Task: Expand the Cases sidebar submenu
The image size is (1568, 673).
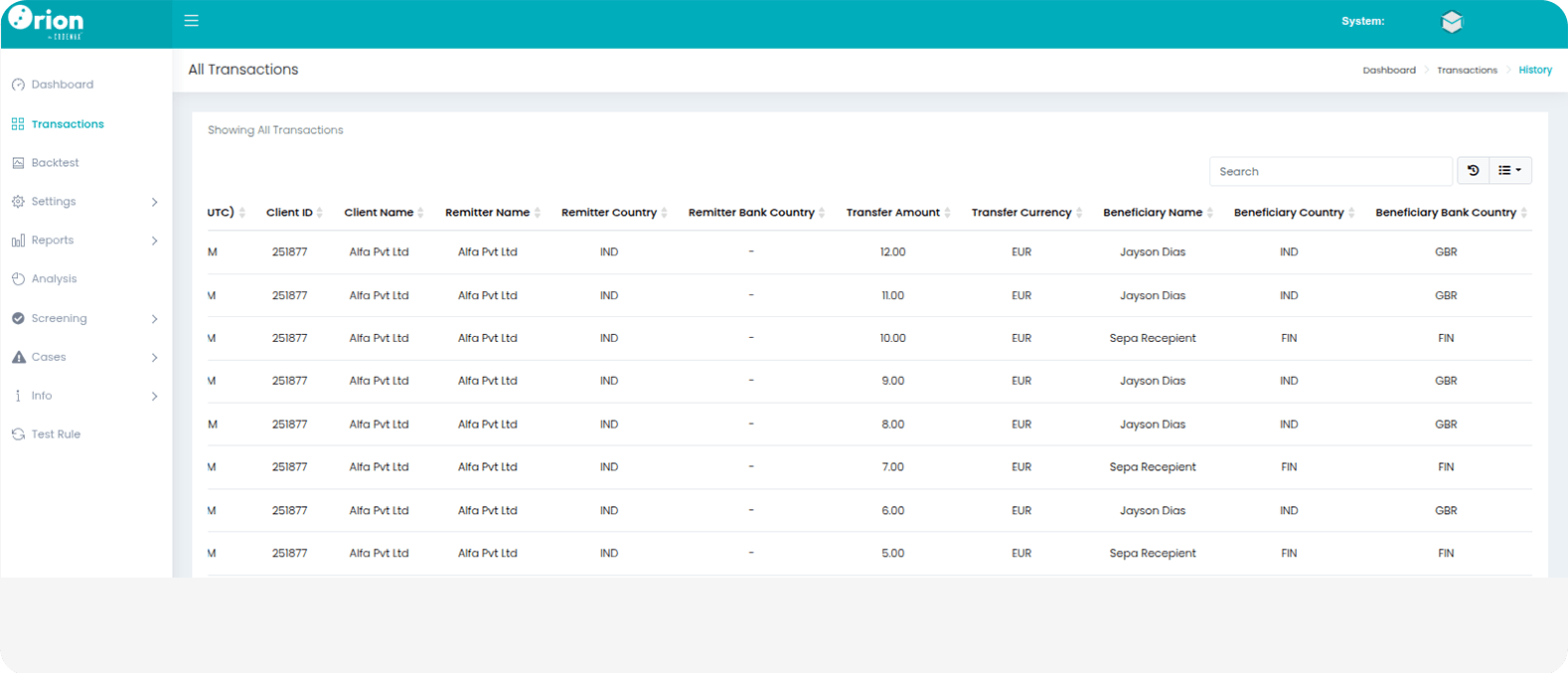Action: click(x=154, y=358)
